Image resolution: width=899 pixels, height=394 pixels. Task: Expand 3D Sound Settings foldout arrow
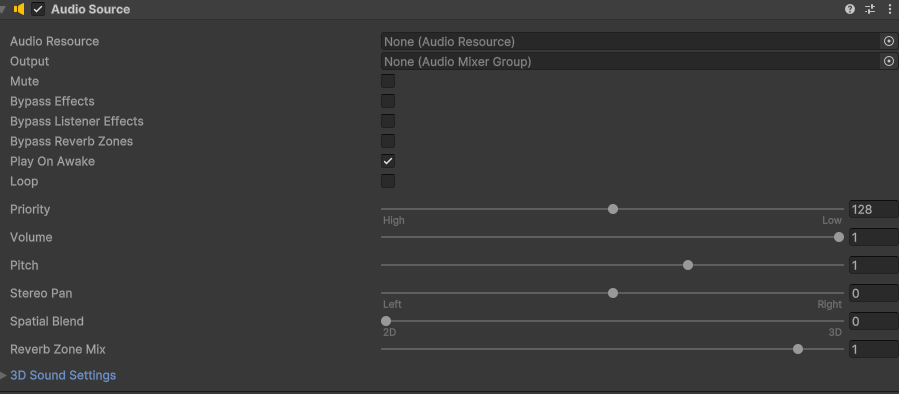tap(3, 376)
